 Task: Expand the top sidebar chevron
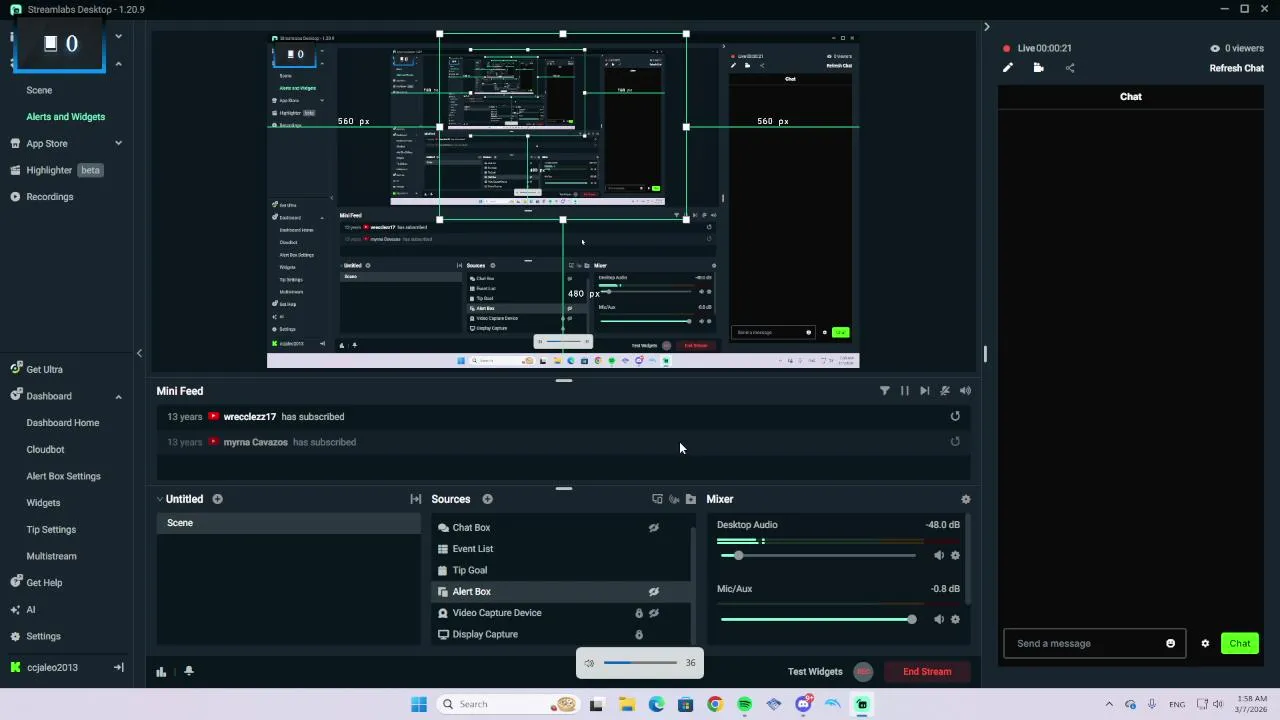click(118, 36)
